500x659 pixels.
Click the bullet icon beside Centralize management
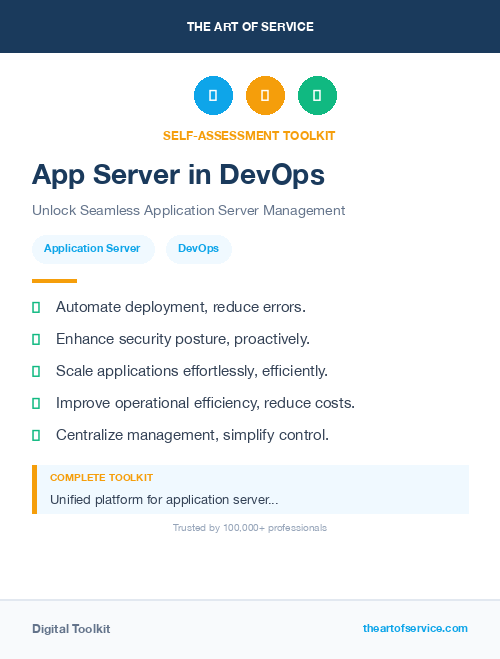coord(36,435)
